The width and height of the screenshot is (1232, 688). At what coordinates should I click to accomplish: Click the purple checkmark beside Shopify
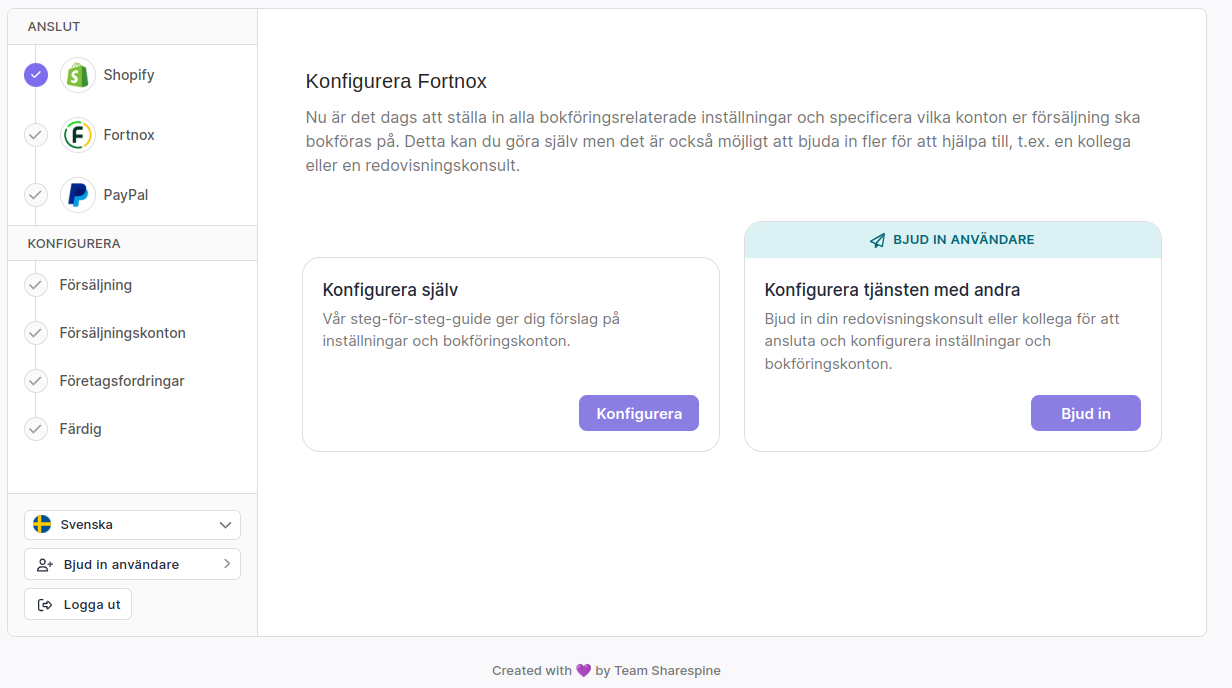coord(36,75)
